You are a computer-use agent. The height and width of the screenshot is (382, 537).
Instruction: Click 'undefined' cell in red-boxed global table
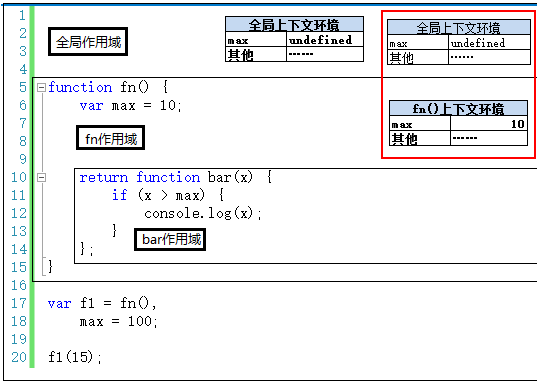[x=478, y=43]
